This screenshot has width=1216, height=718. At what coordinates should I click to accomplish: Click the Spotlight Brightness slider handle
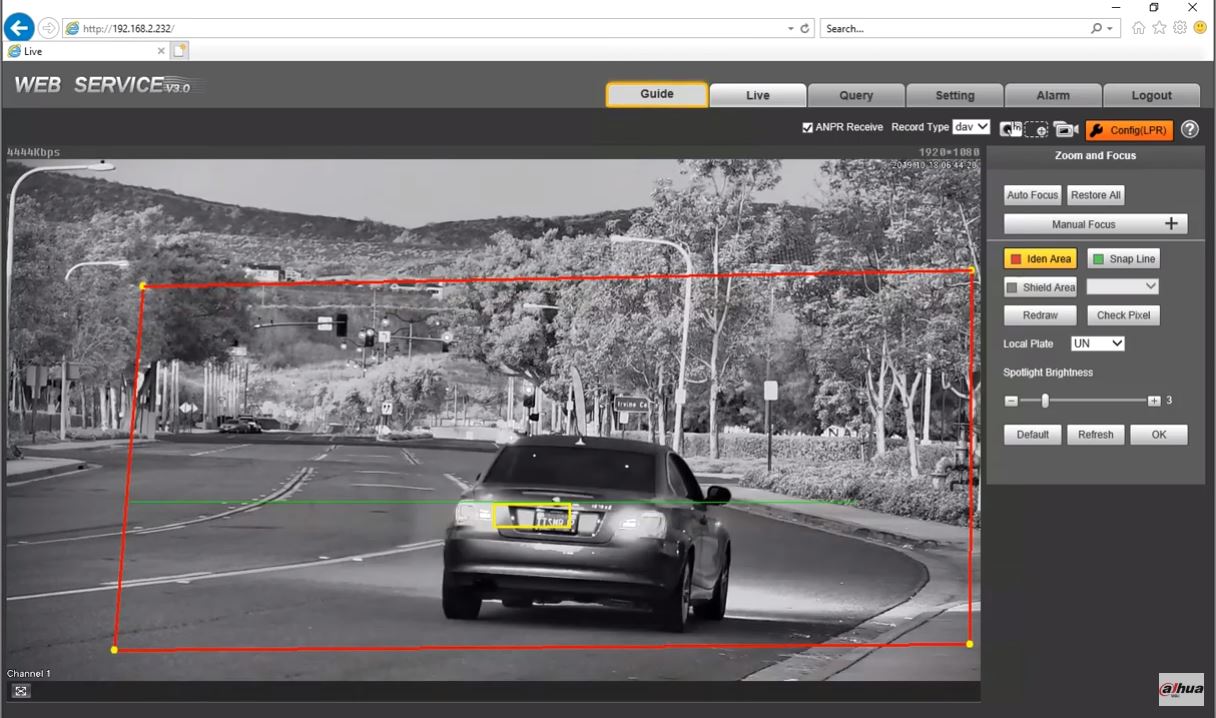[1045, 400]
